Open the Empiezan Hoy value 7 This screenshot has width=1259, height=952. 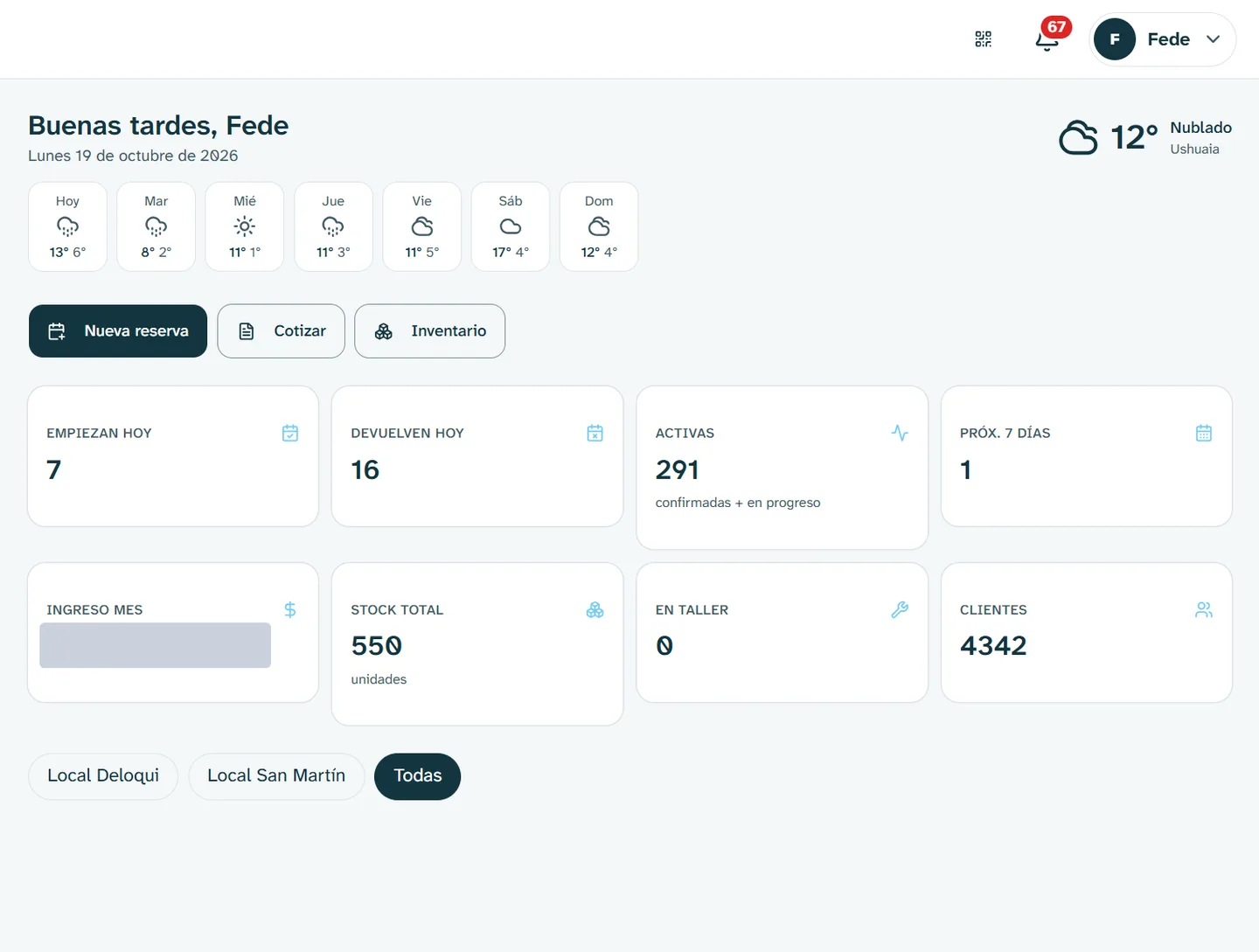pos(54,470)
